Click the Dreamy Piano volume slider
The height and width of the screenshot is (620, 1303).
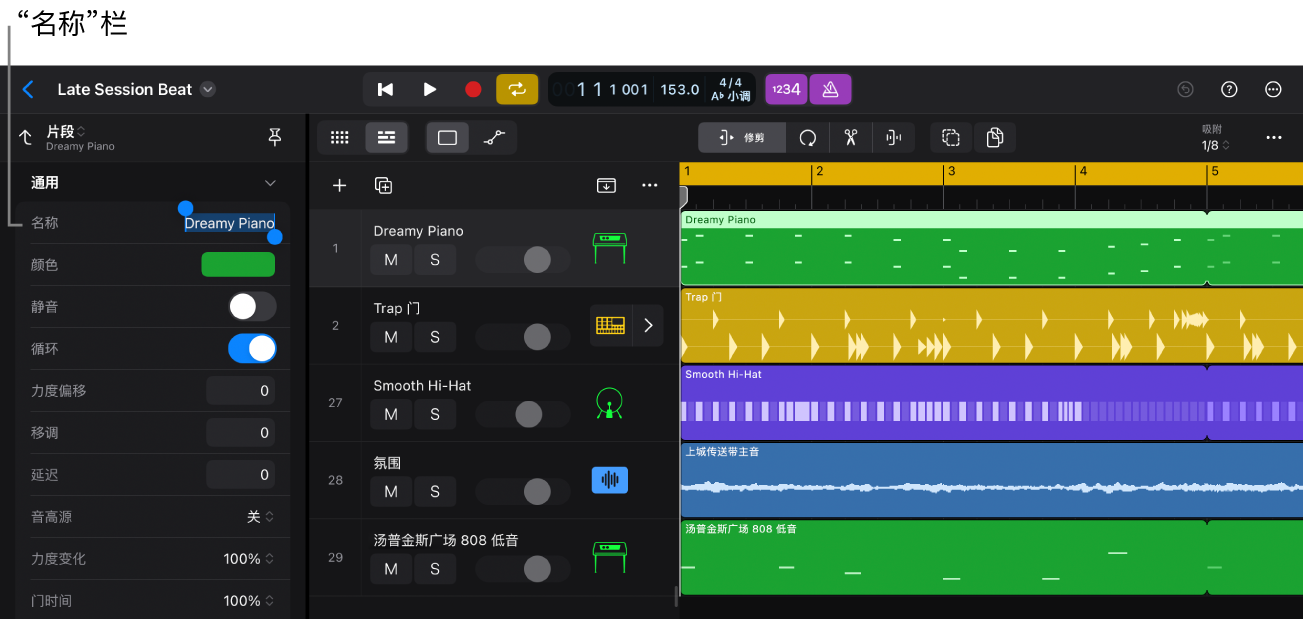(x=523, y=260)
